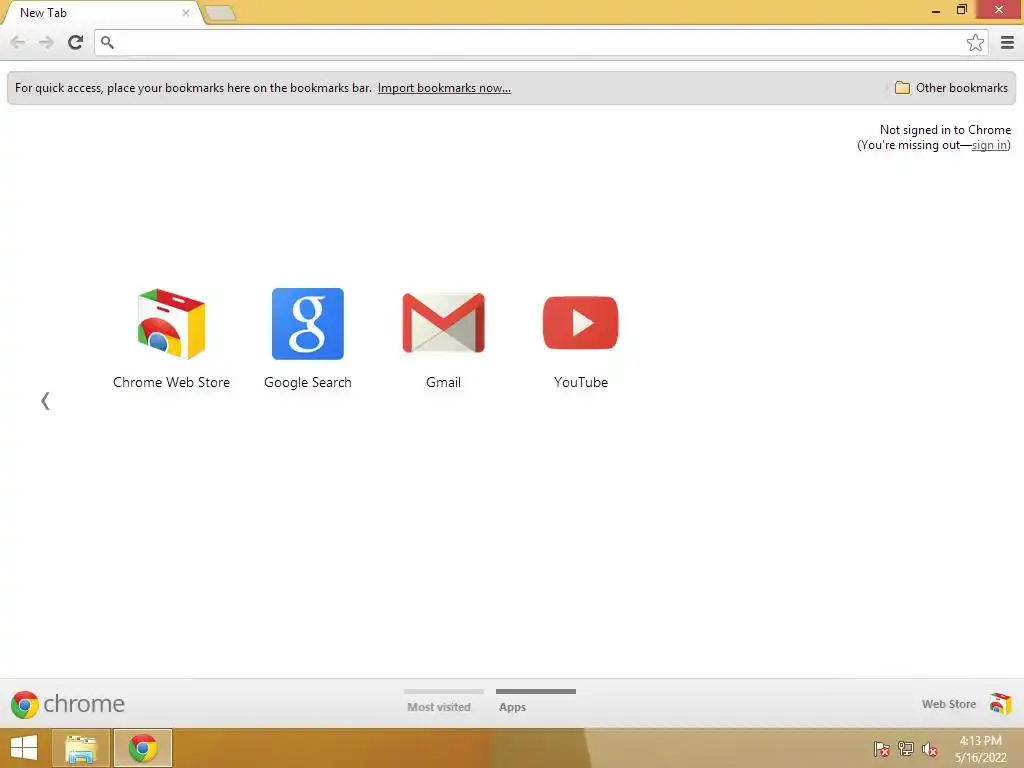
Task: Click the YouTube label text
Action: 581,383
